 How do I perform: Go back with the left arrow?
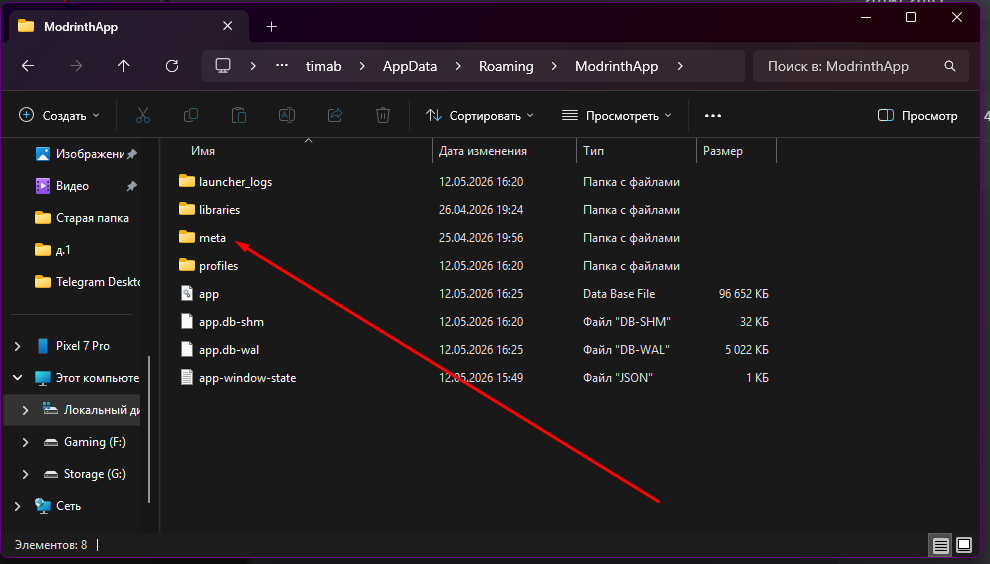tap(28, 66)
